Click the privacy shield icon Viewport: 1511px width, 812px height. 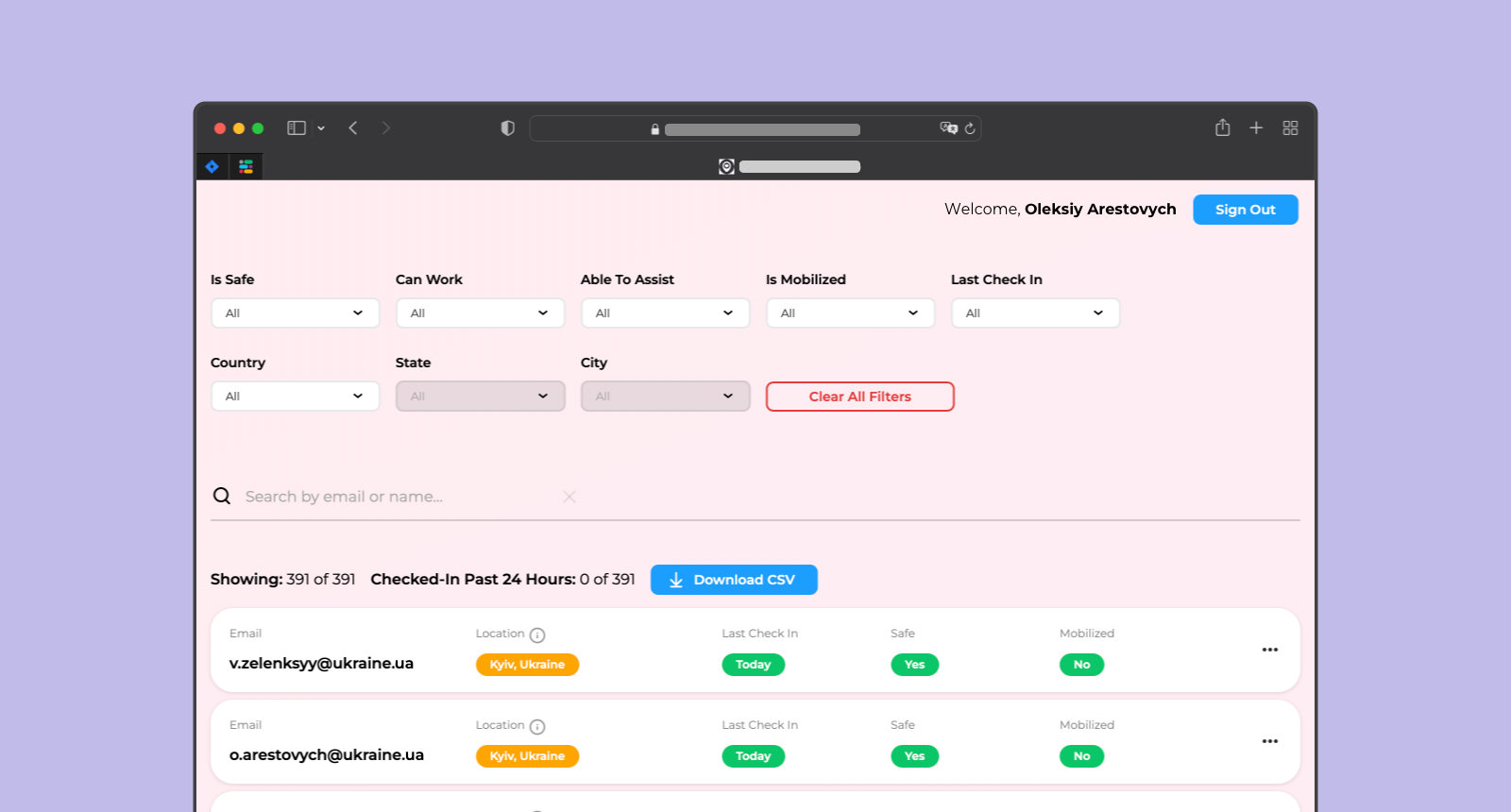click(x=507, y=128)
